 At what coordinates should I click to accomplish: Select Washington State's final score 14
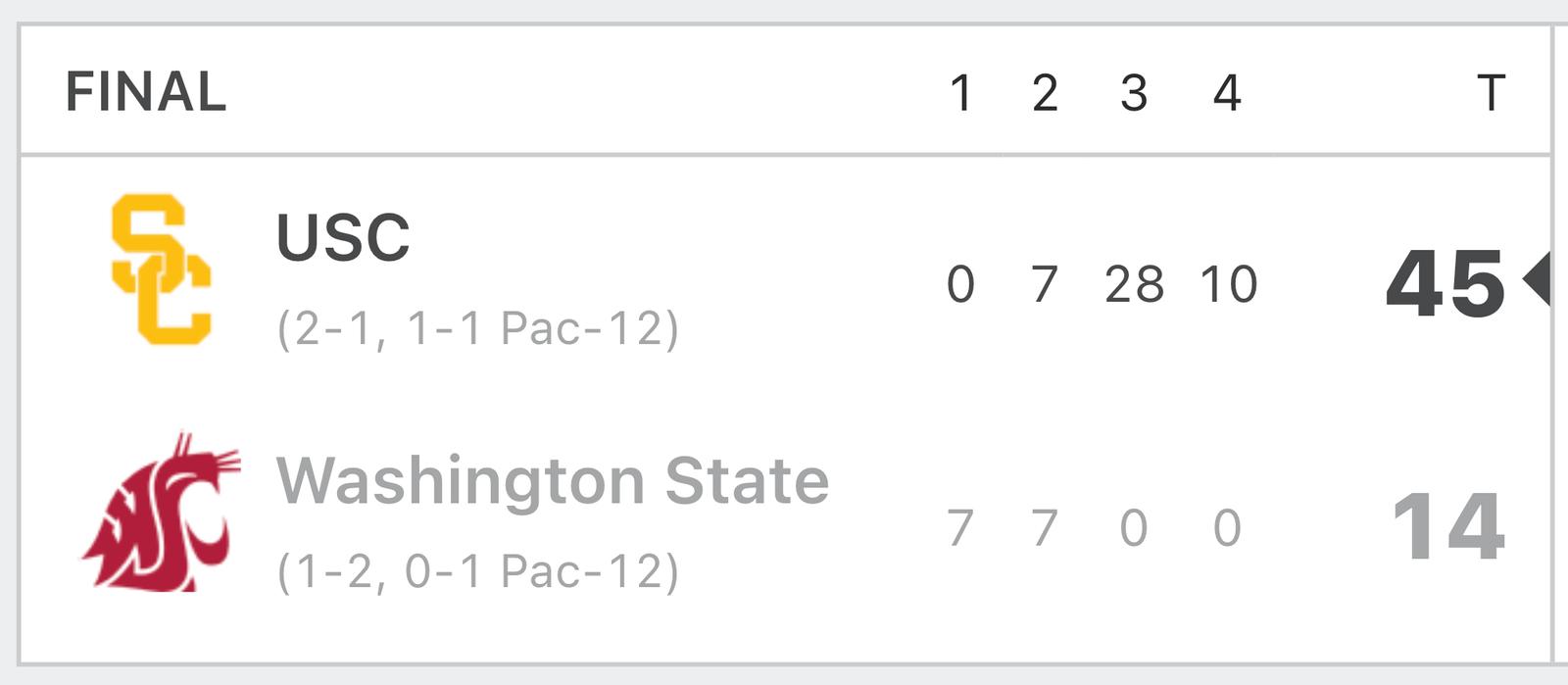(x=1448, y=527)
